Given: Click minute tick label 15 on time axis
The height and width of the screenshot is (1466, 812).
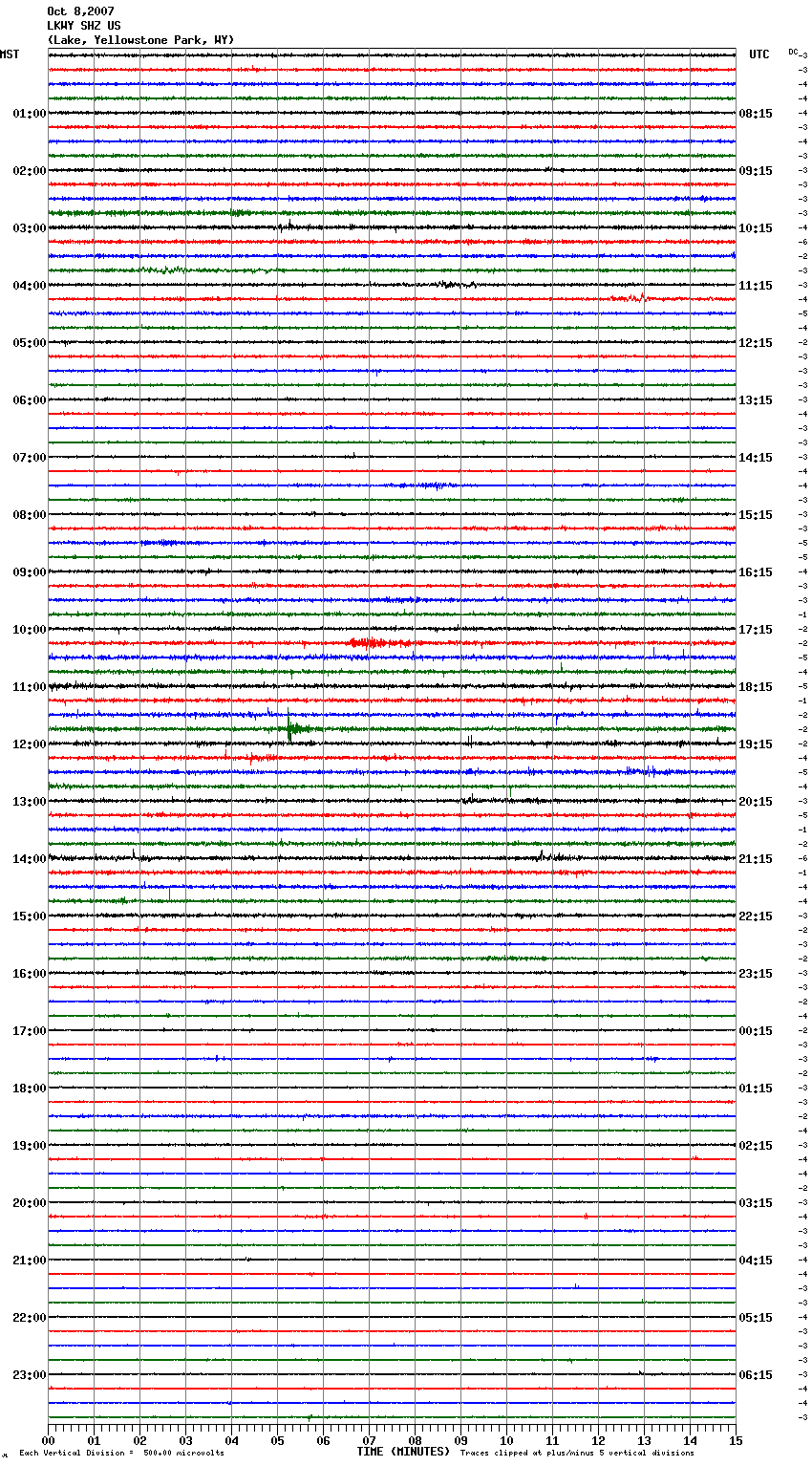Looking at the screenshot, I should click(736, 1440).
